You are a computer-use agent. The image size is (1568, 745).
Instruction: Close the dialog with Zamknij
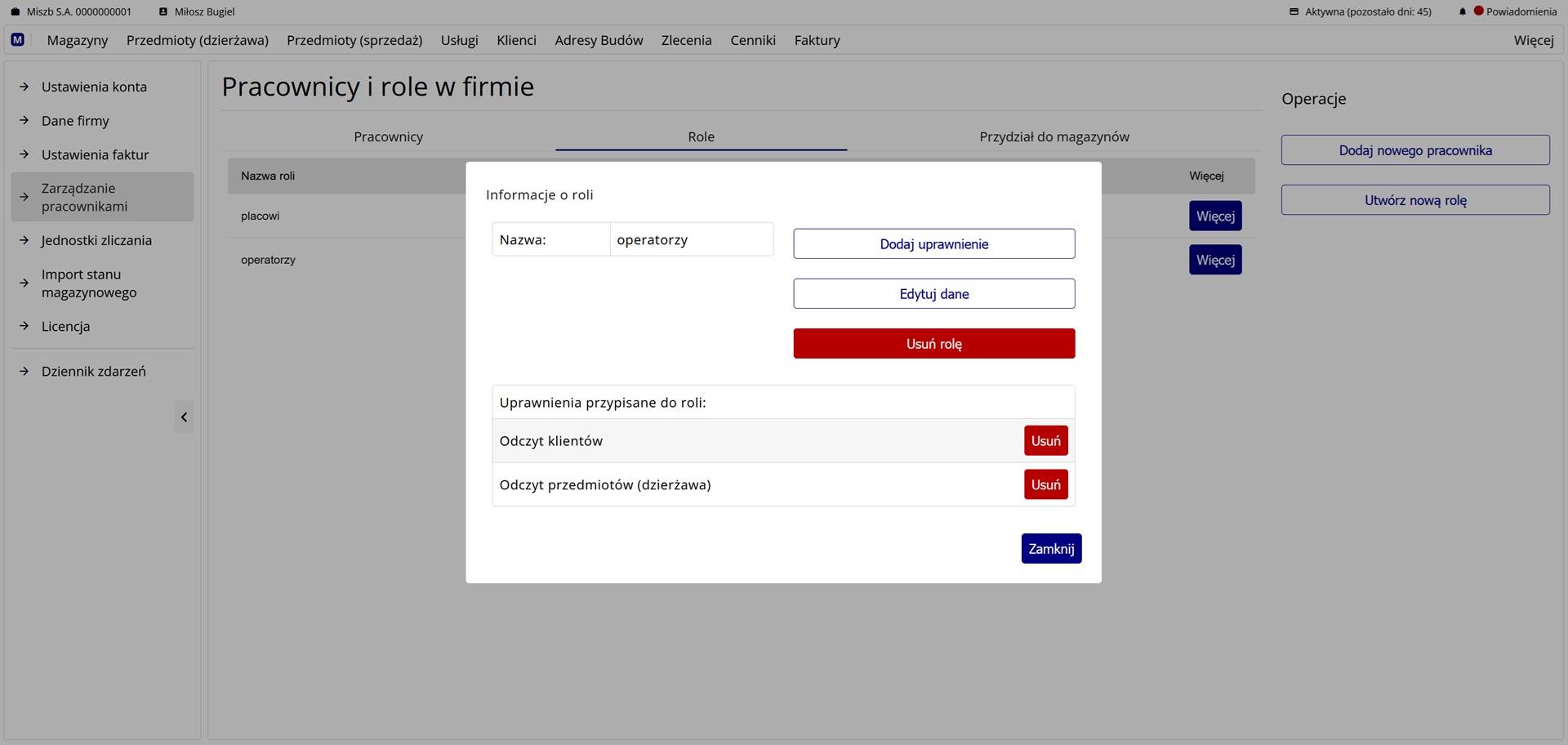coord(1050,549)
